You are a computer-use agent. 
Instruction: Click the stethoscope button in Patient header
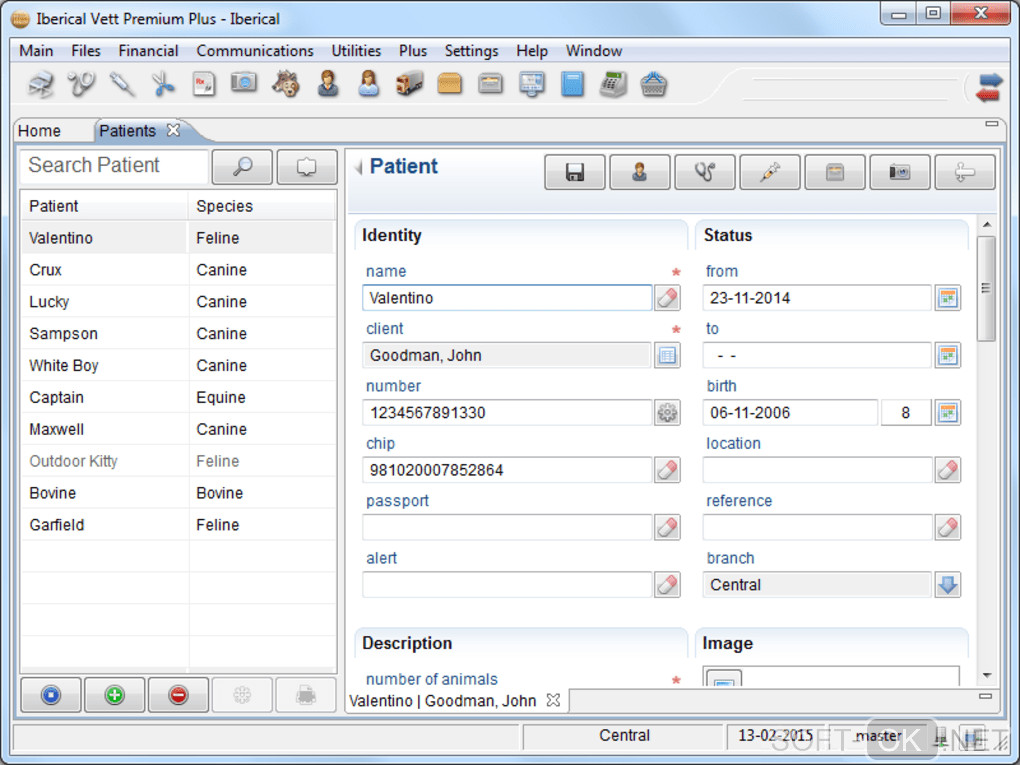[x=705, y=172]
